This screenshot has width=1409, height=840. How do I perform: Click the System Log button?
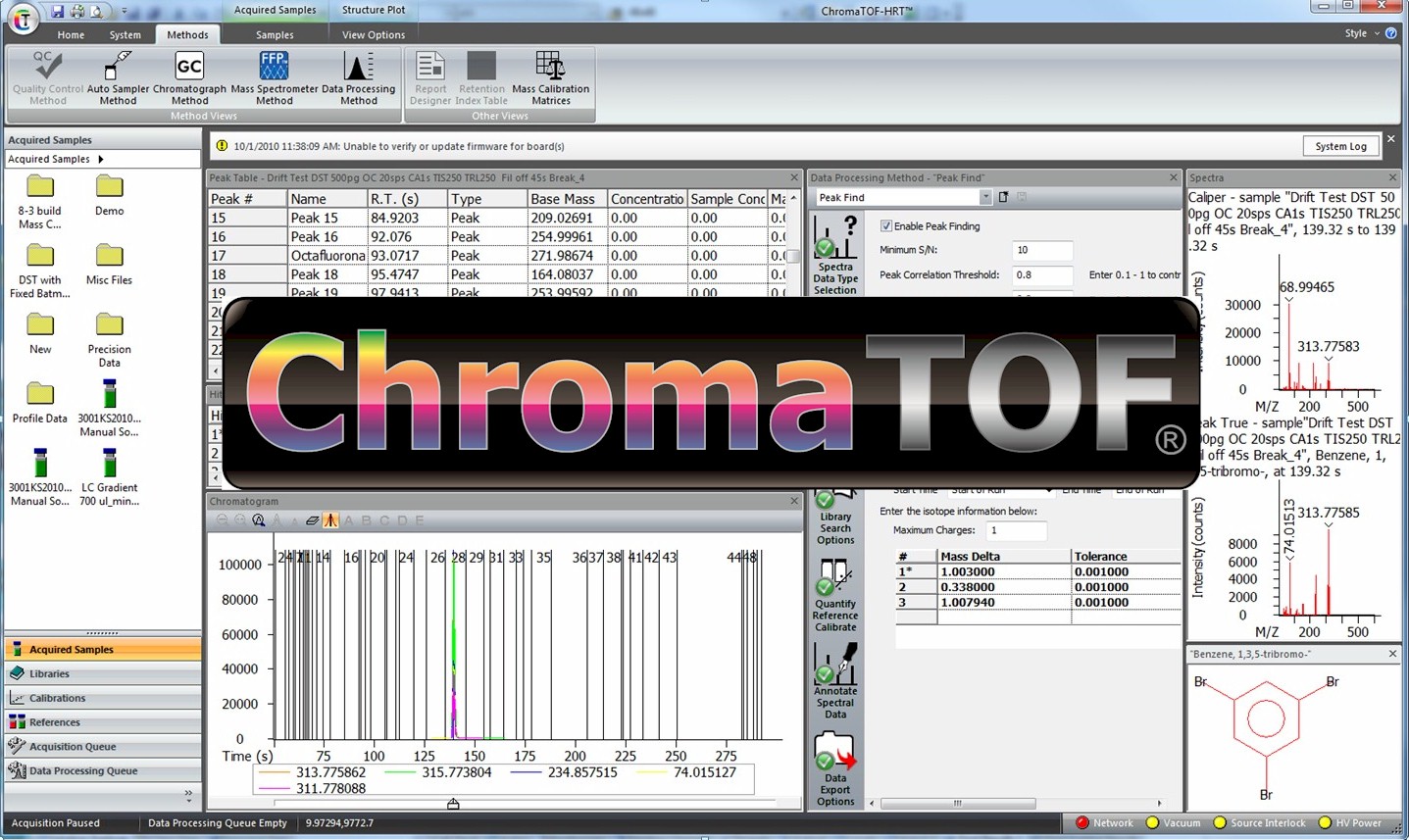(1340, 146)
